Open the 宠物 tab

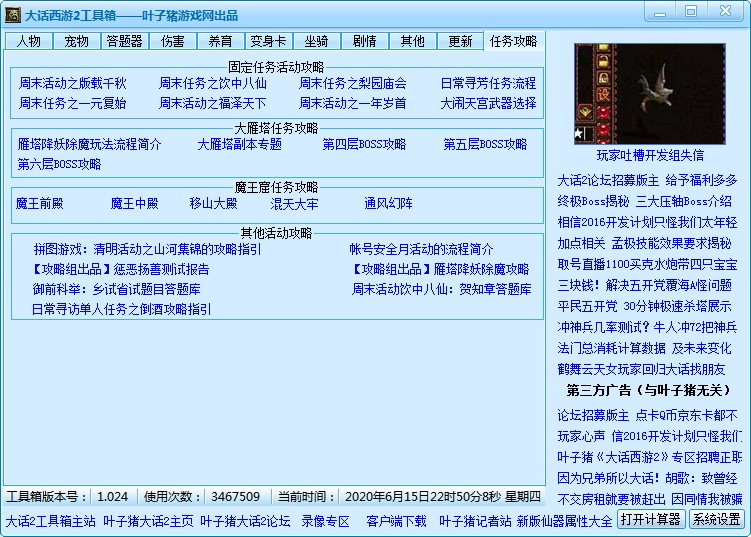pyautogui.click(x=77, y=41)
